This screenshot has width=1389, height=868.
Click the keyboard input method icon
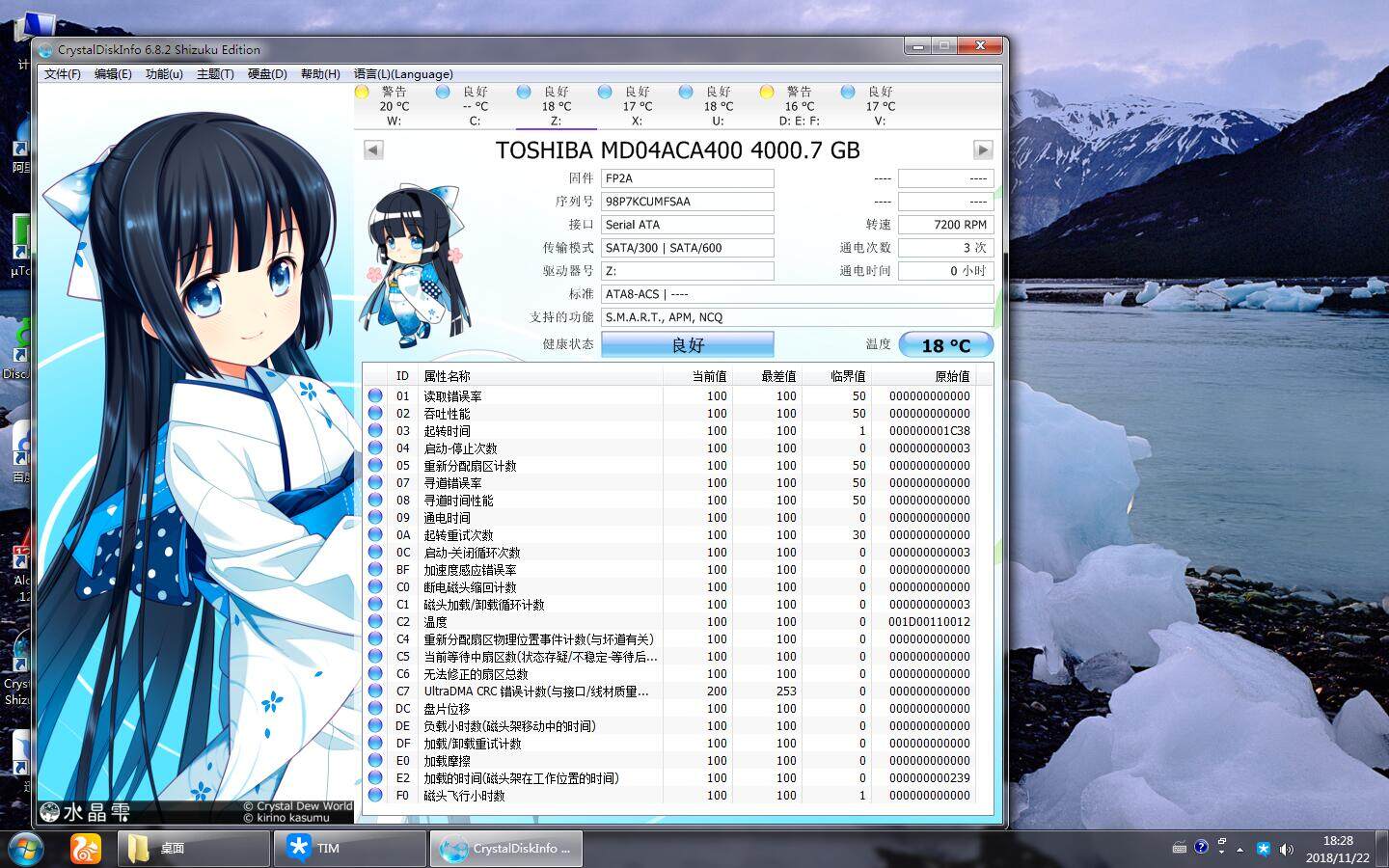coord(1180,848)
